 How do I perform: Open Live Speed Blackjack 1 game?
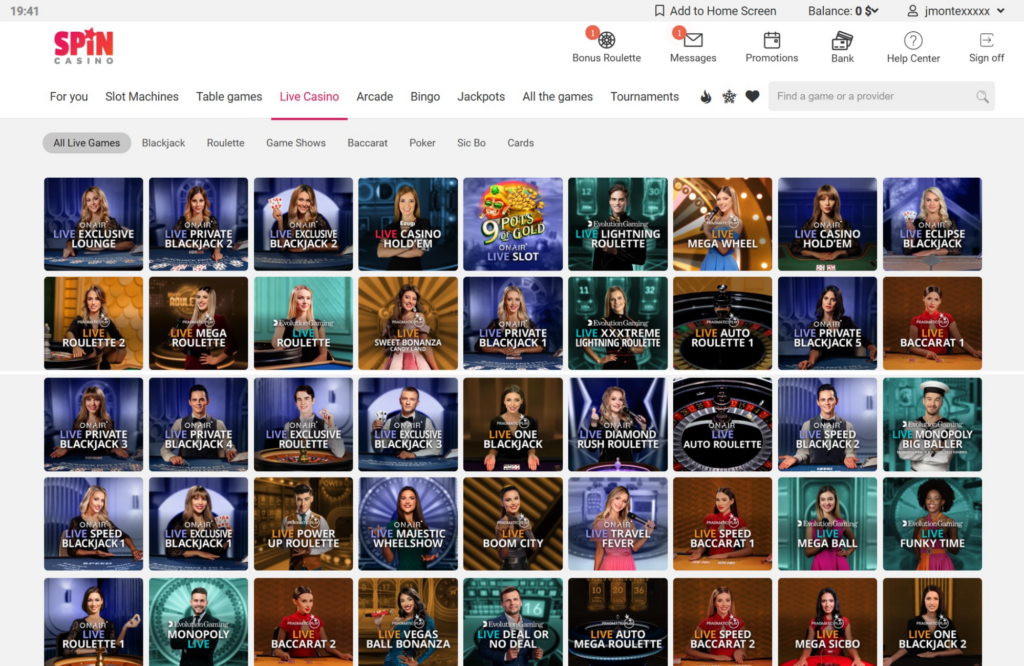click(93, 524)
